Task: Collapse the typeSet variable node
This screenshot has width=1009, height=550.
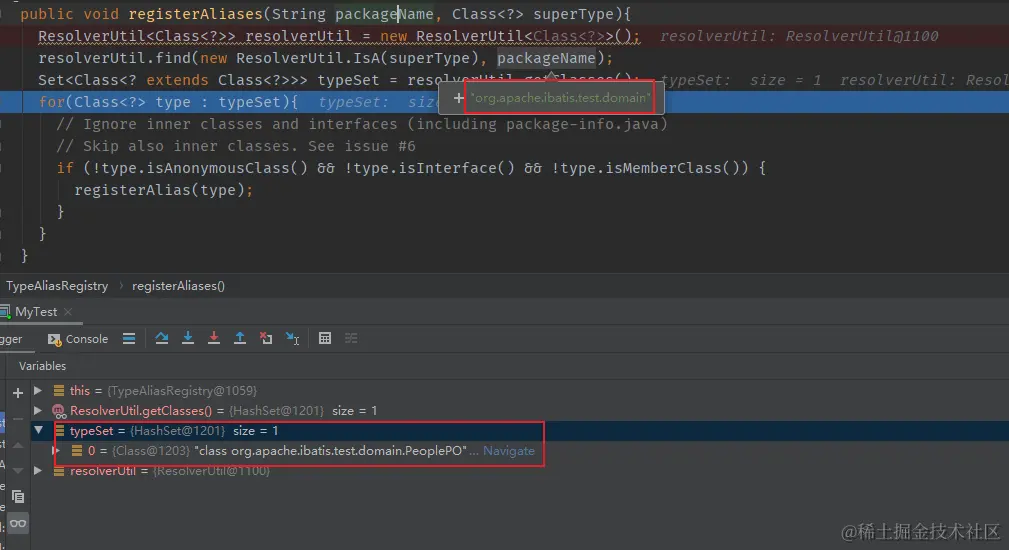Action: [x=39, y=430]
